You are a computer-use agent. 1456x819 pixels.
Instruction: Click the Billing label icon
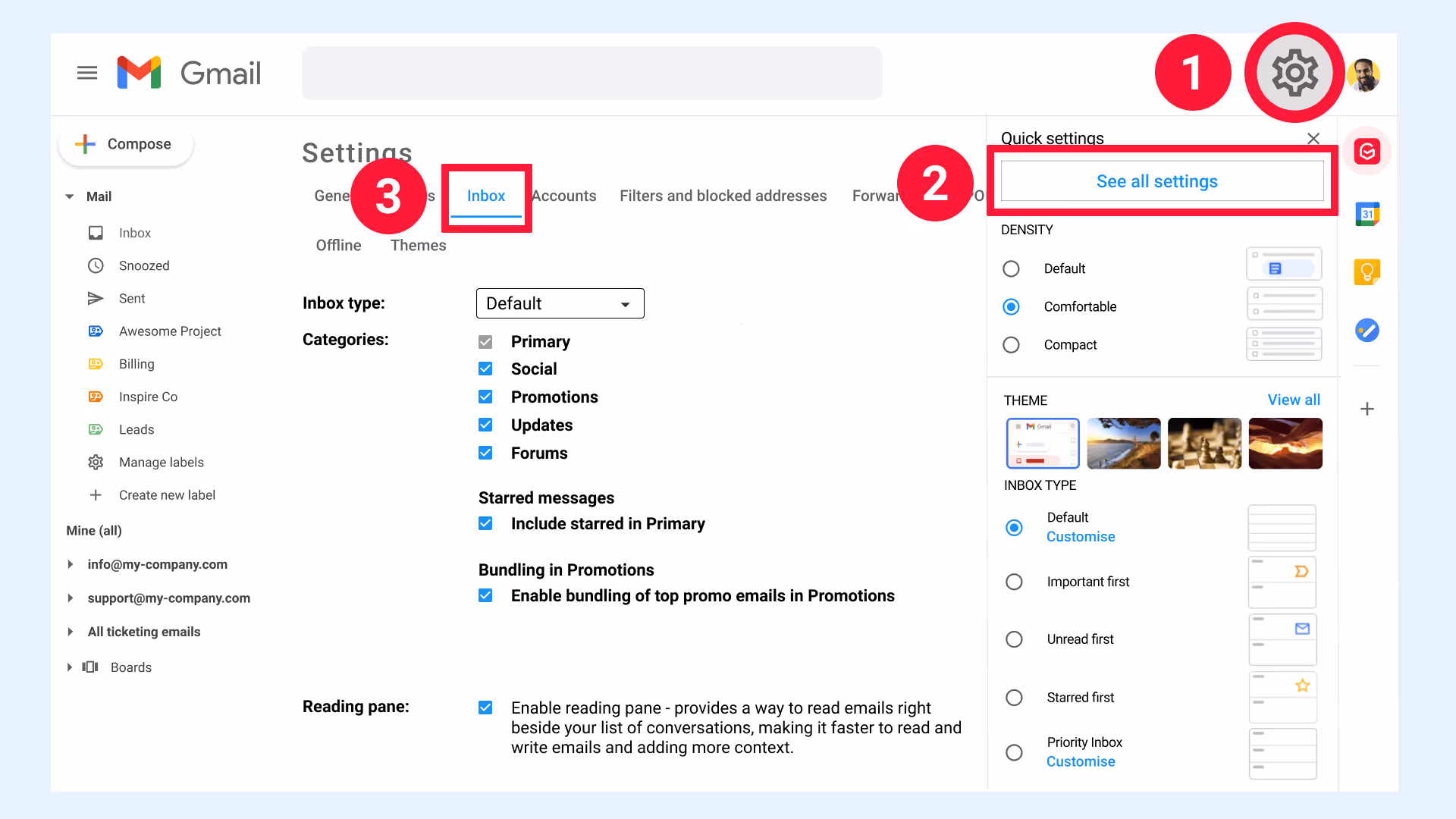(96, 364)
